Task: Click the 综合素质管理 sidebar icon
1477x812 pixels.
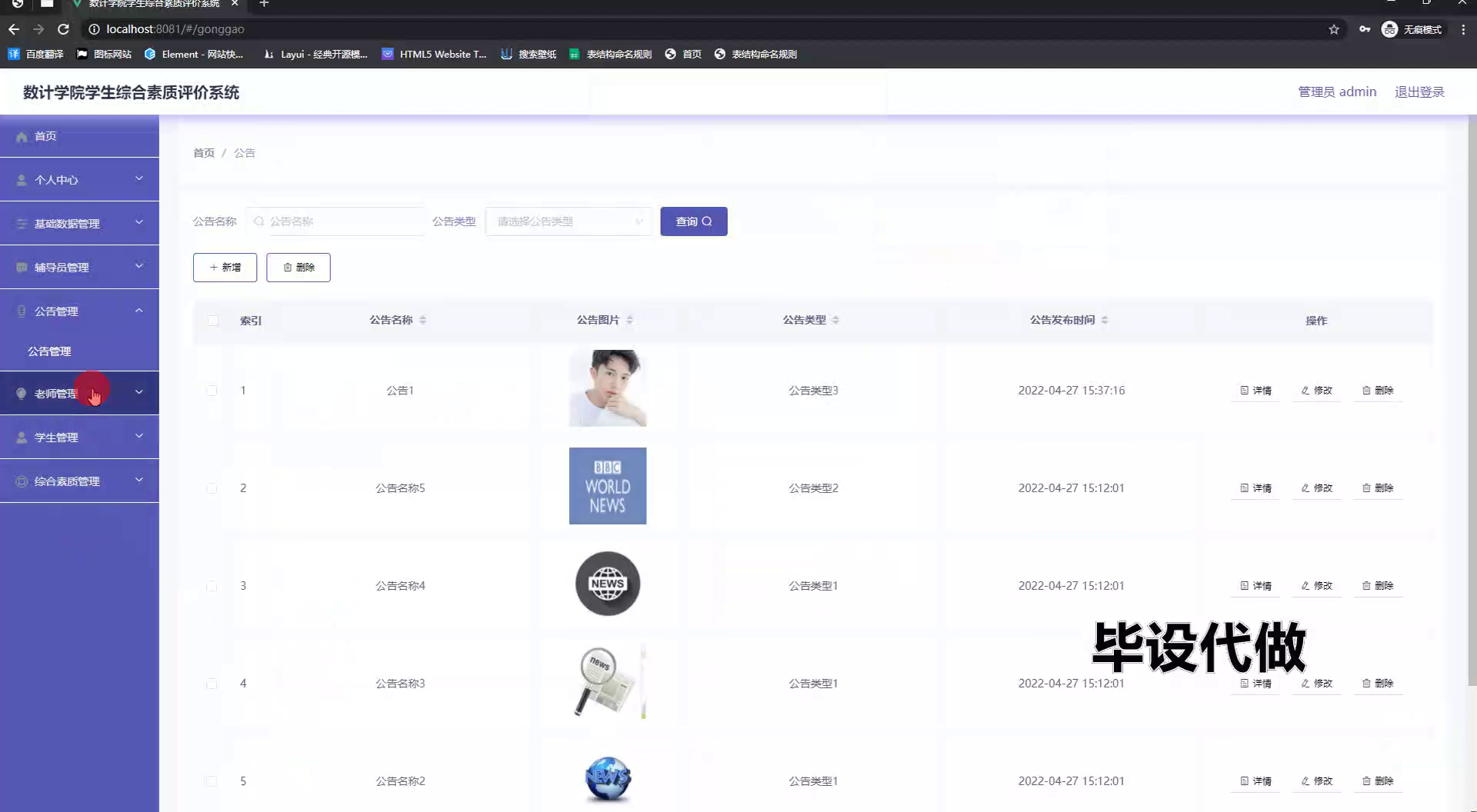Action: (22, 481)
